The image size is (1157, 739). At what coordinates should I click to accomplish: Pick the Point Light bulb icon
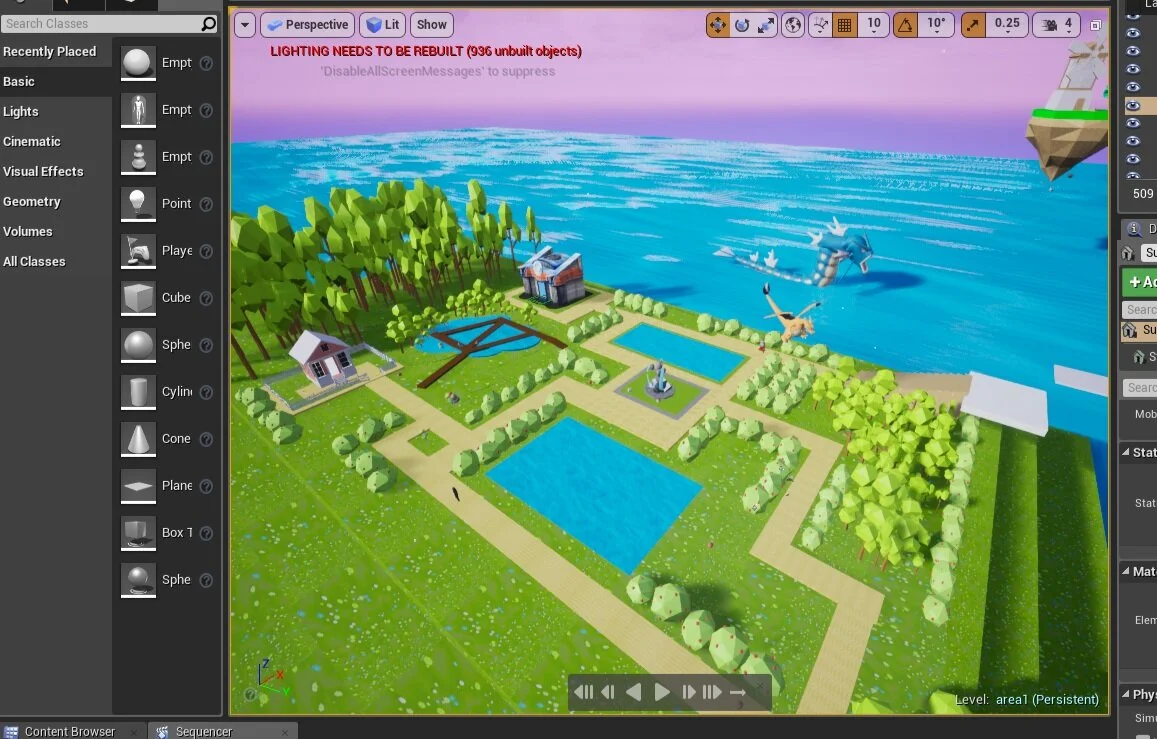[138, 204]
